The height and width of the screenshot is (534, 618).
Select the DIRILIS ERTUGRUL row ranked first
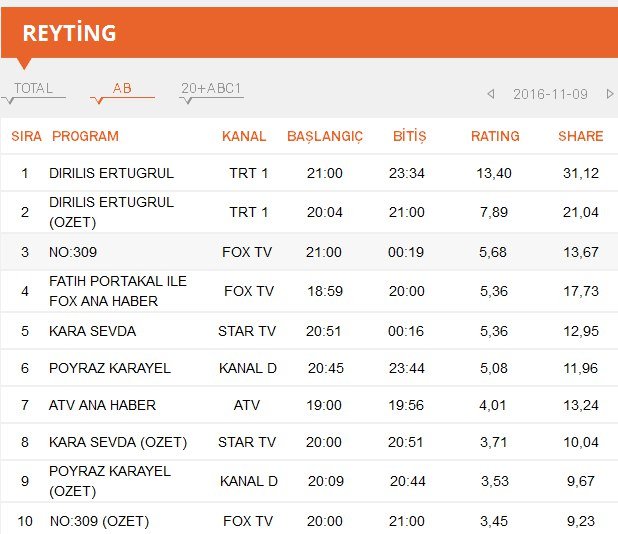[309, 173]
